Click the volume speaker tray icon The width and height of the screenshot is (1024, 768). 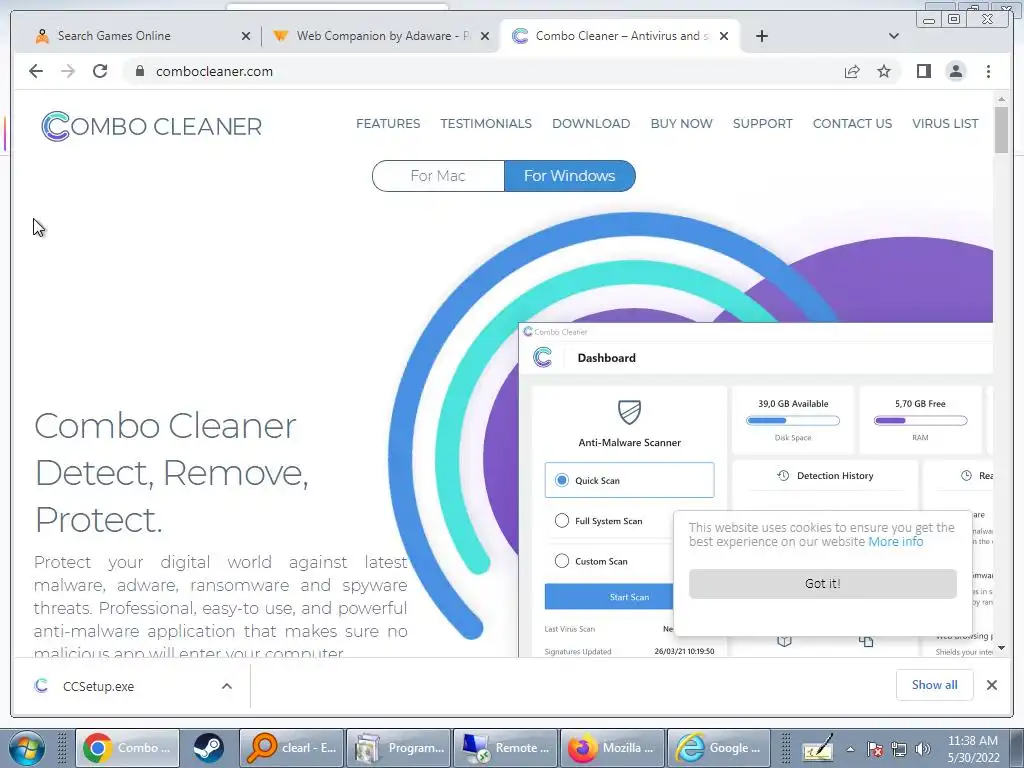point(923,749)
